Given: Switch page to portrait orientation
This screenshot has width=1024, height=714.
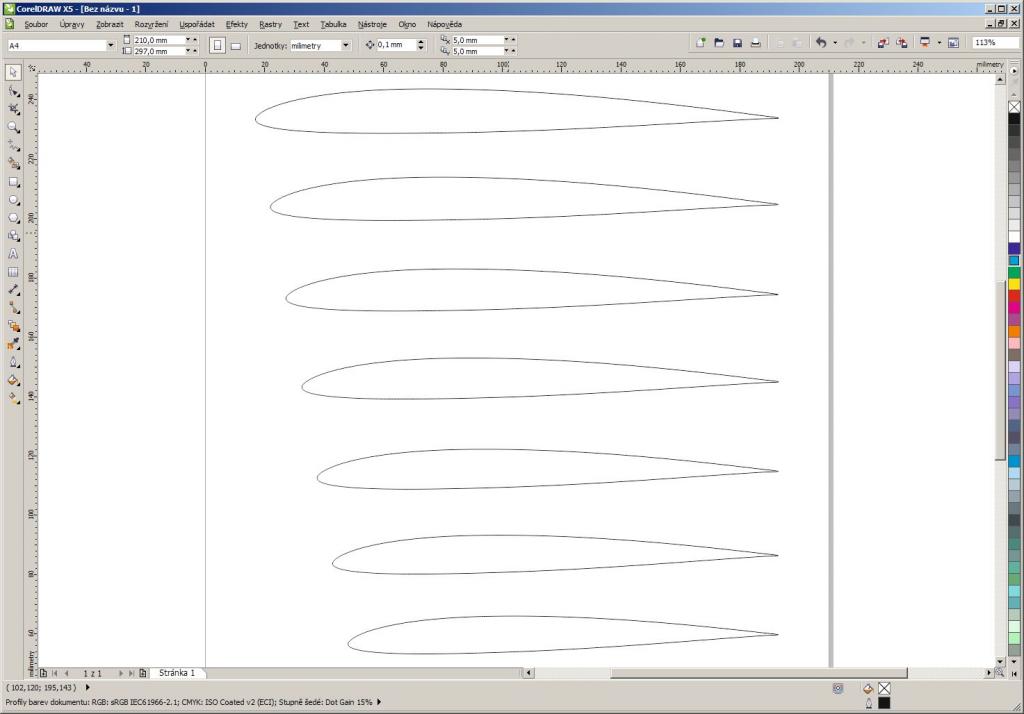Looking at the screenshot, I should click(217, 45).
